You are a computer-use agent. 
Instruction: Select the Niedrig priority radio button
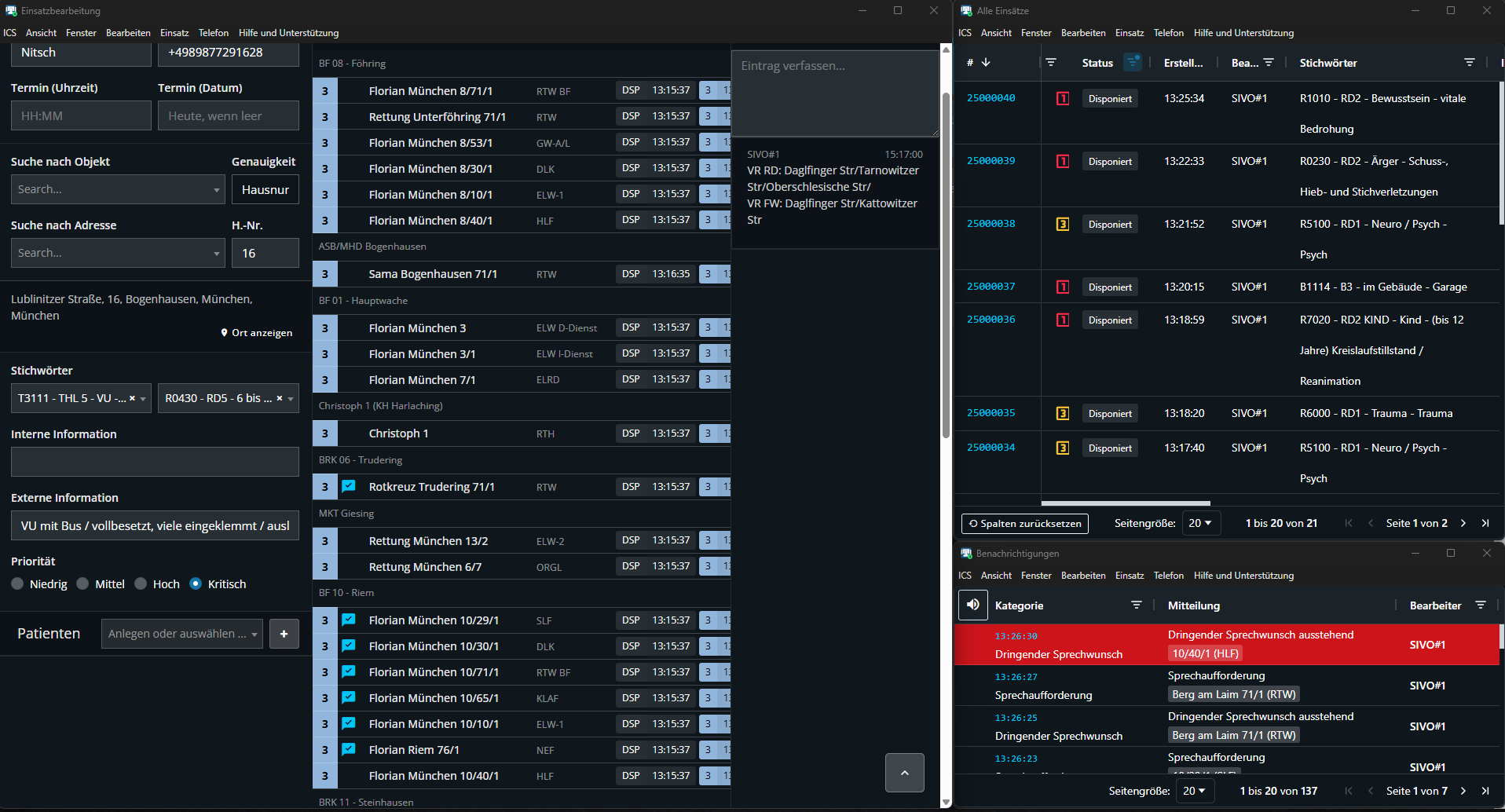(18, 583)
